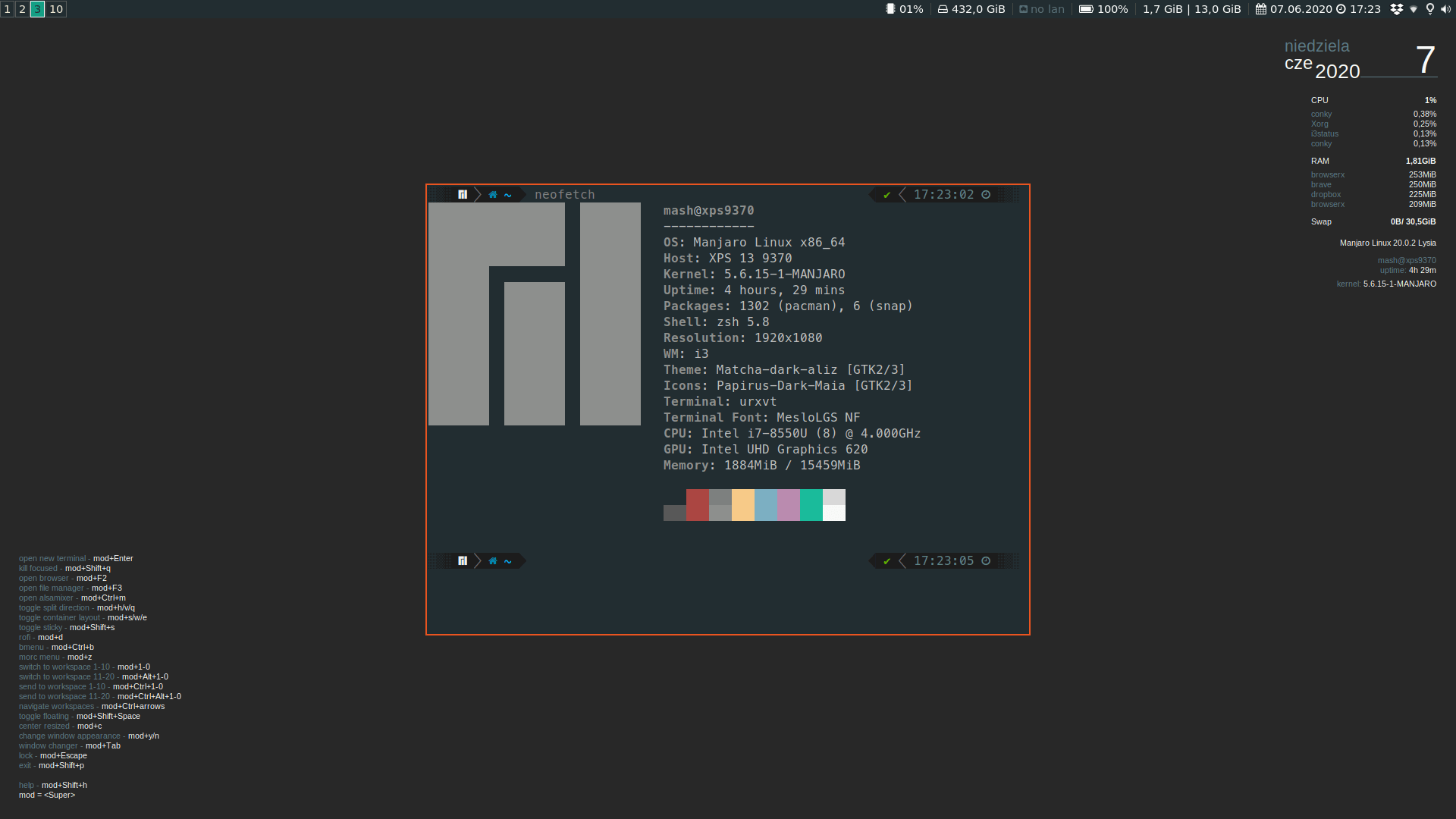Click the clock icon after 17:23:05
Viewport: 1456px width, 819px height.
986,561
